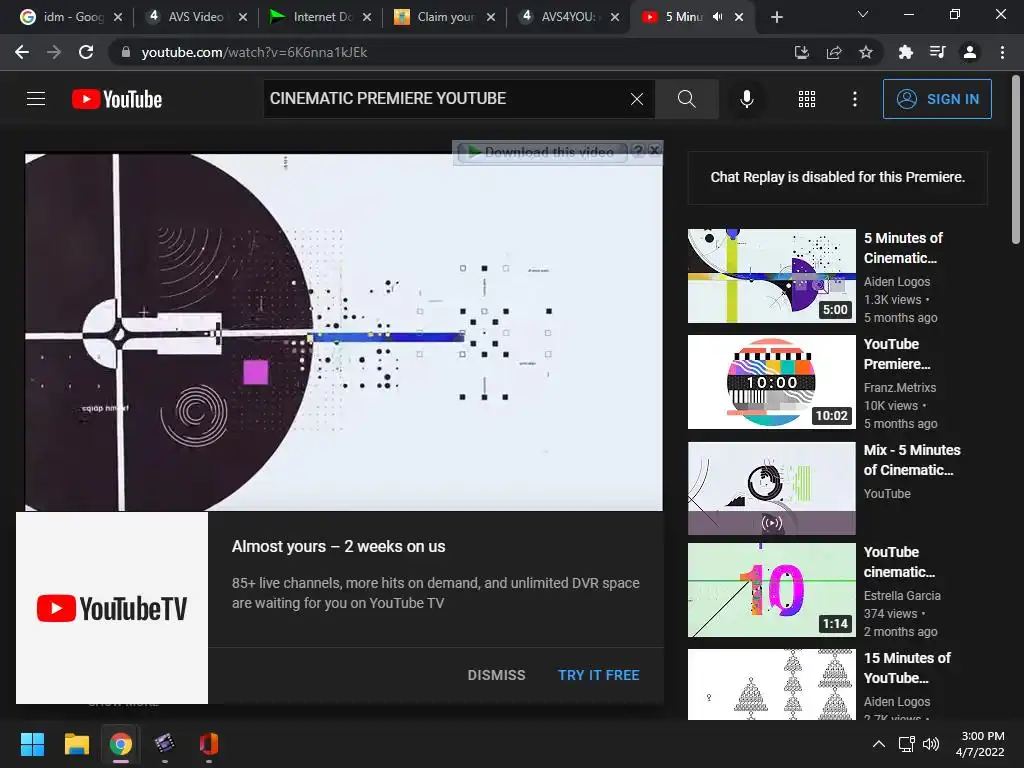
Task: Clear the search box text with X
Action: [x=637, y=99]
